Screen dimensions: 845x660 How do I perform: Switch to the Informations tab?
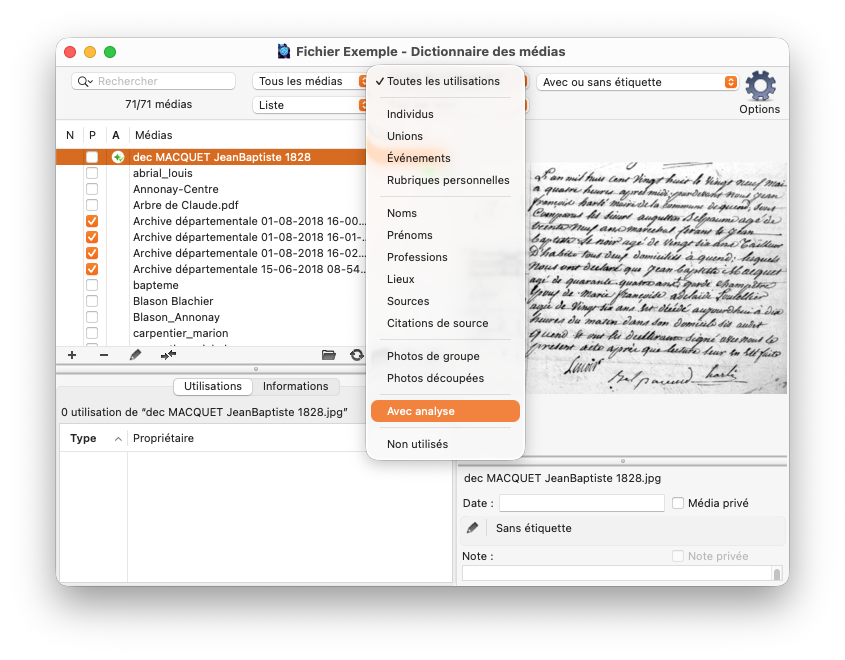click(x=295, y=386)
